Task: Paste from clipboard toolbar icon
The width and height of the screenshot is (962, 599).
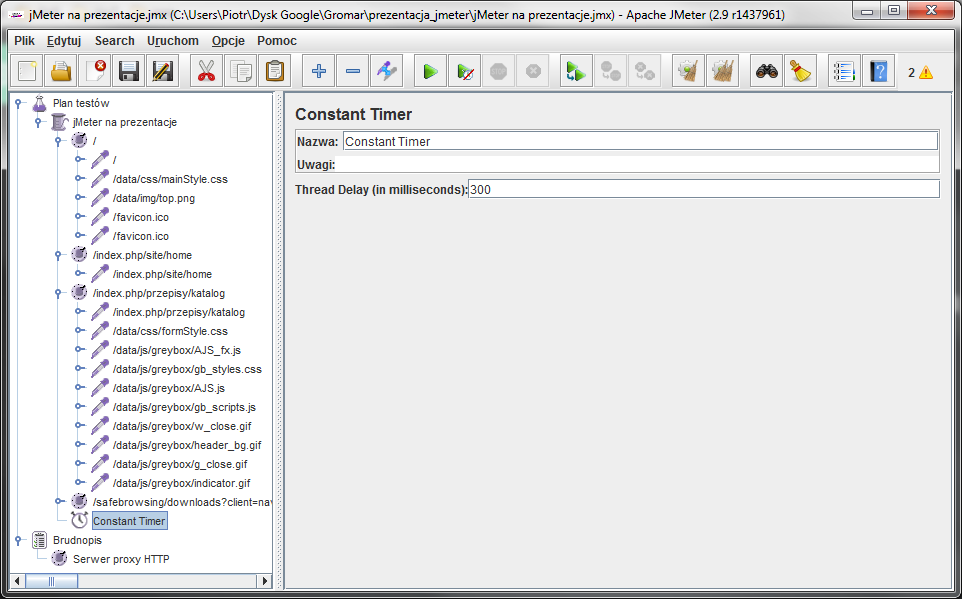Action: pos(274,71)
